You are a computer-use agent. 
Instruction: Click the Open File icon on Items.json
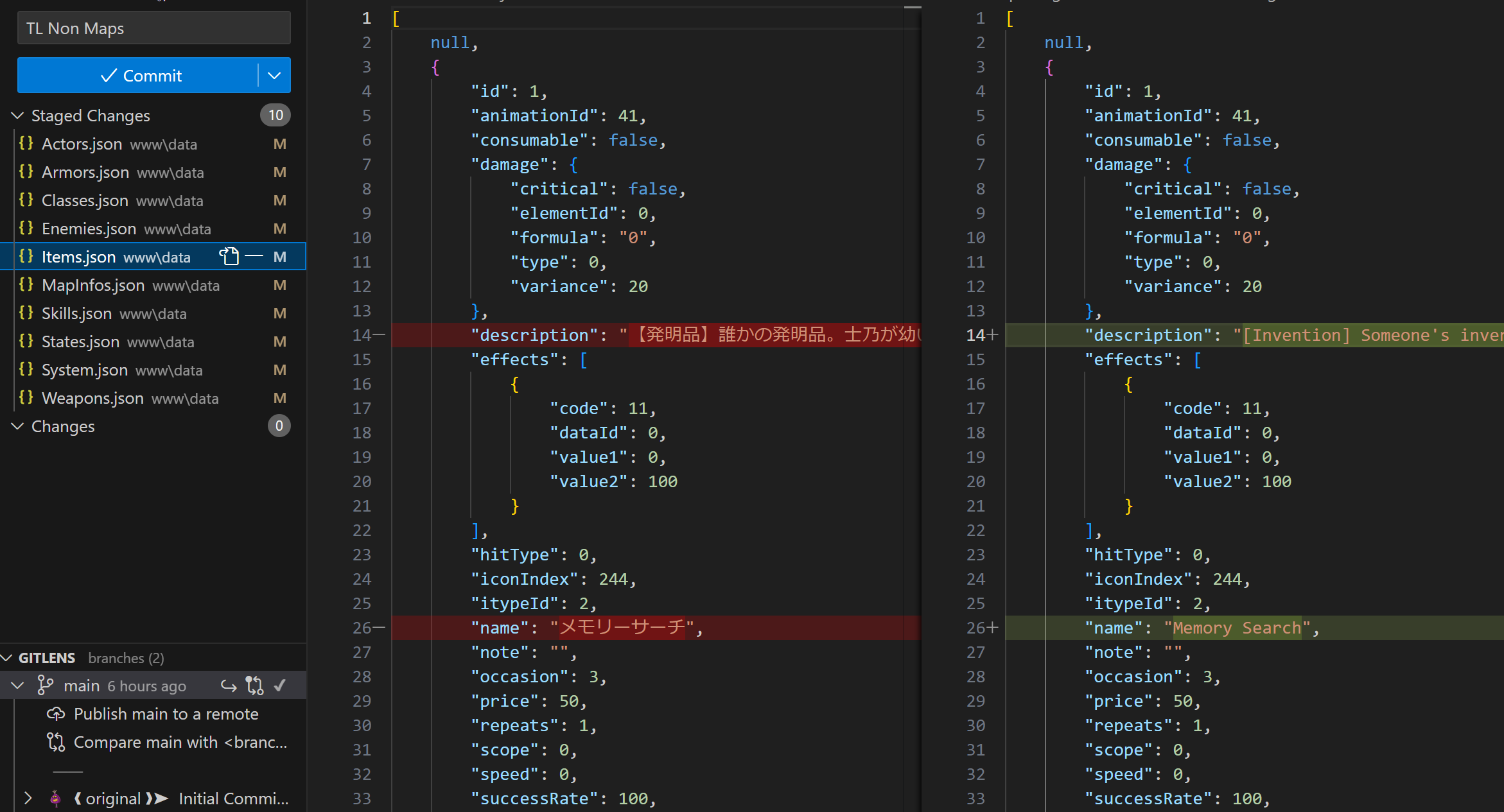[229, 256]
